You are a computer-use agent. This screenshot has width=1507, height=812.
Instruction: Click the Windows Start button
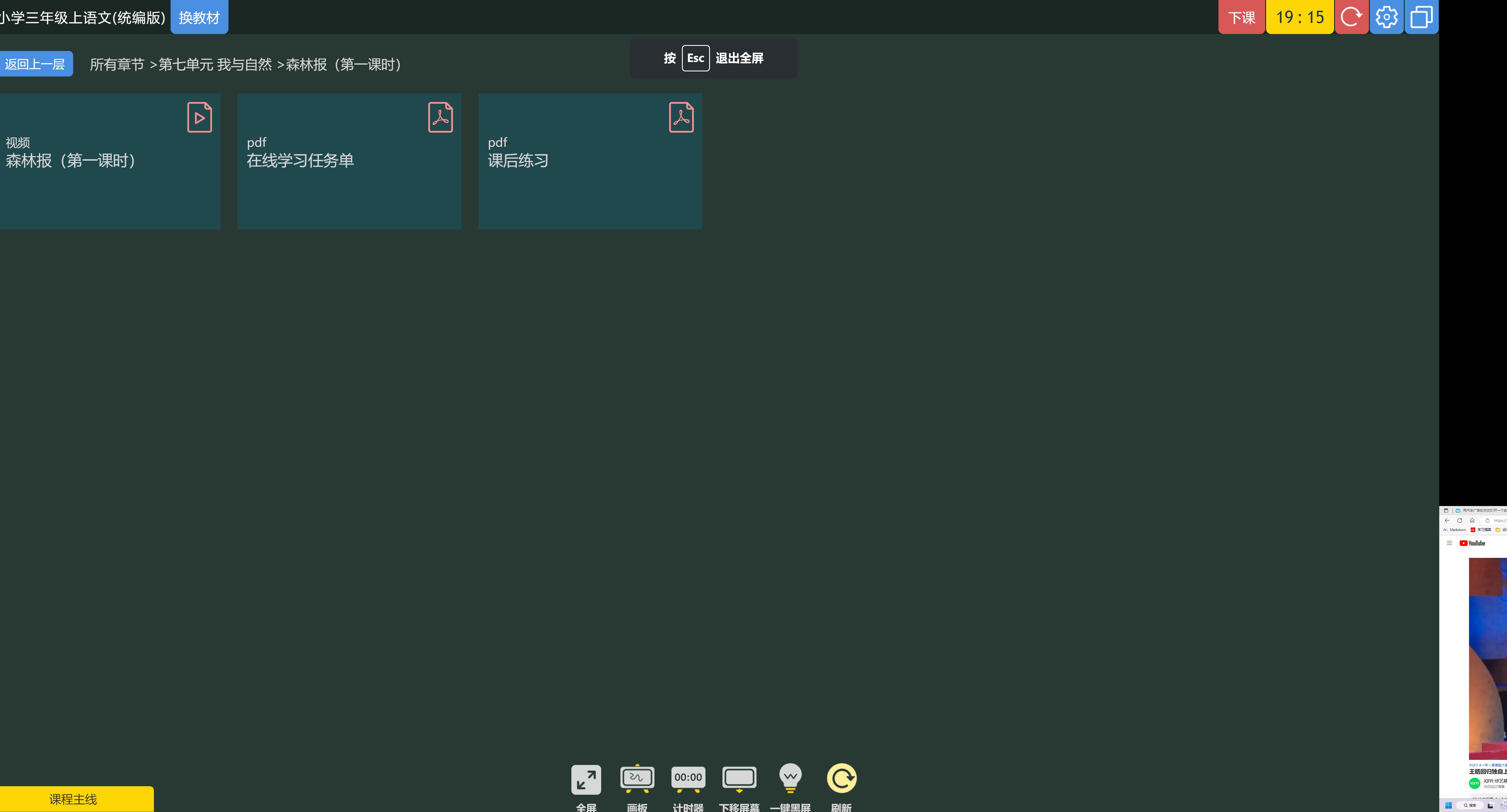point(1449,805)
